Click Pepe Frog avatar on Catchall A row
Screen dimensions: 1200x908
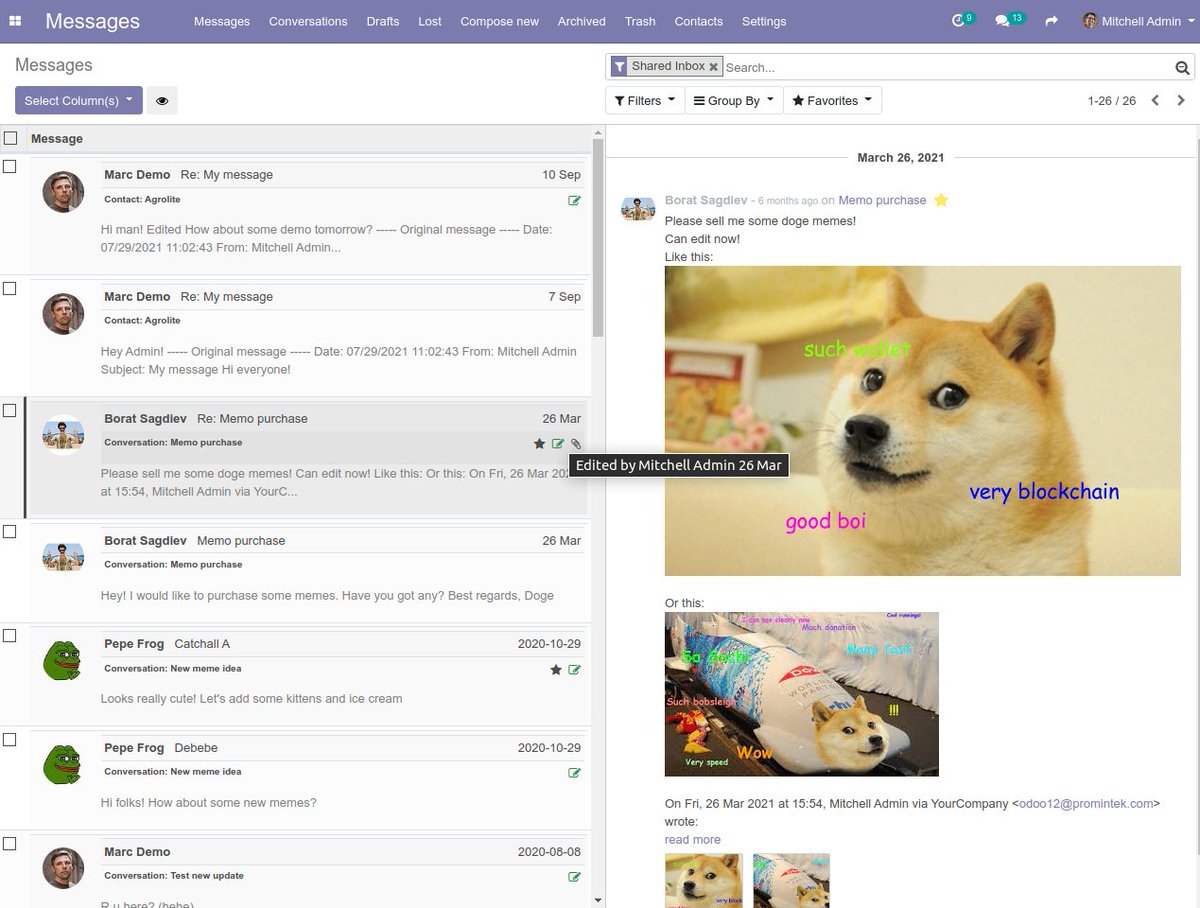pos(63,660)
